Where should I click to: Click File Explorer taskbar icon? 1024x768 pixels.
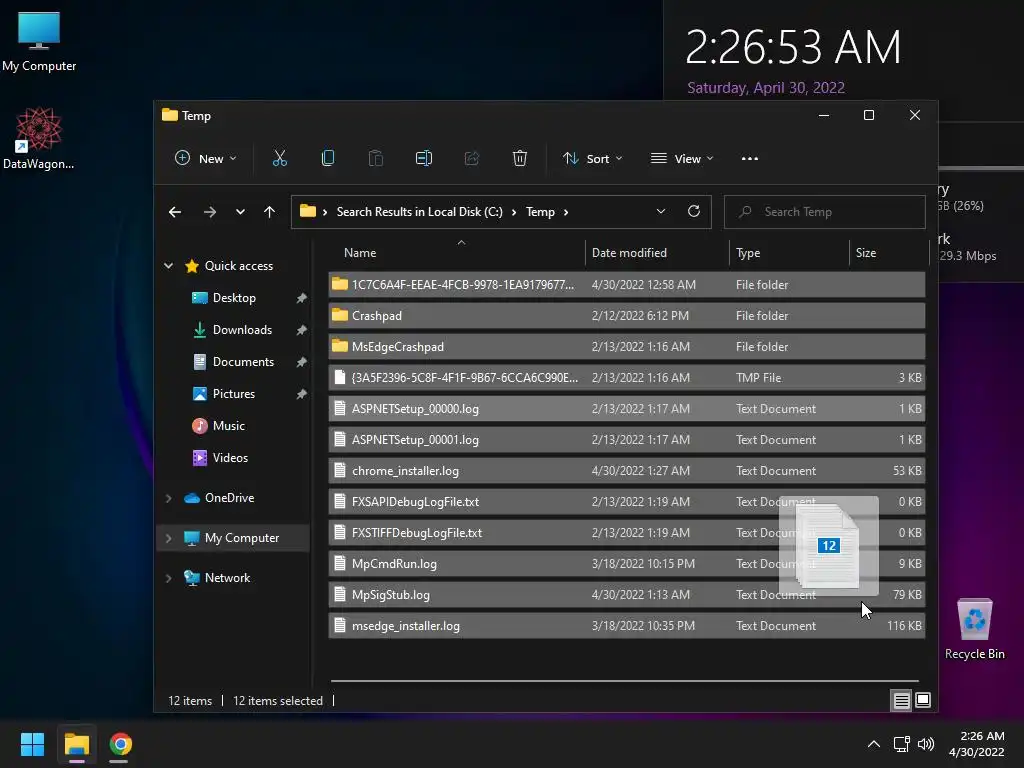click(x=76, y=744)
